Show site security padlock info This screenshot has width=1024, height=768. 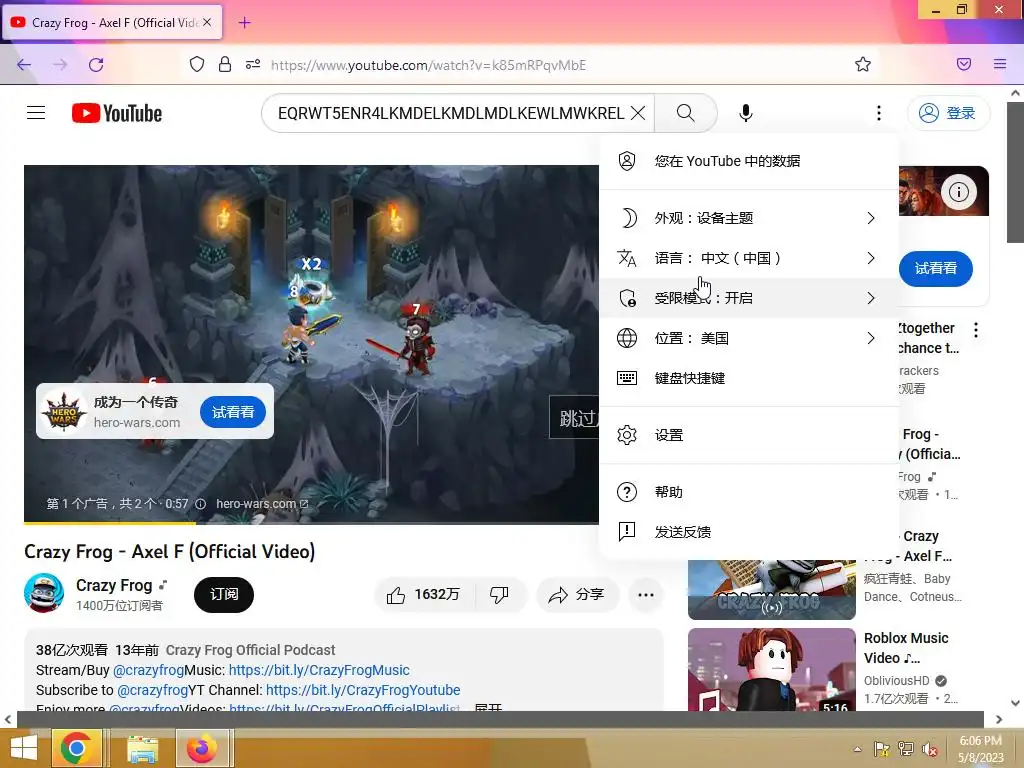coord(225,64)
